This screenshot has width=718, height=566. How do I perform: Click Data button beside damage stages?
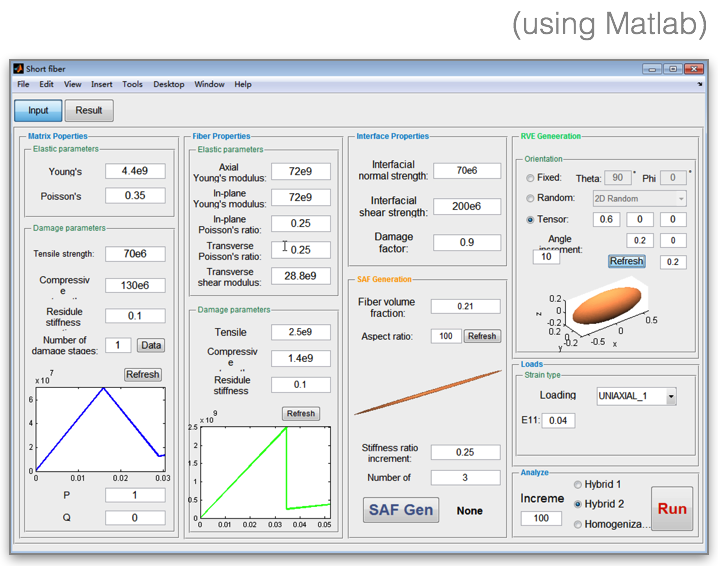pos(150,345)
